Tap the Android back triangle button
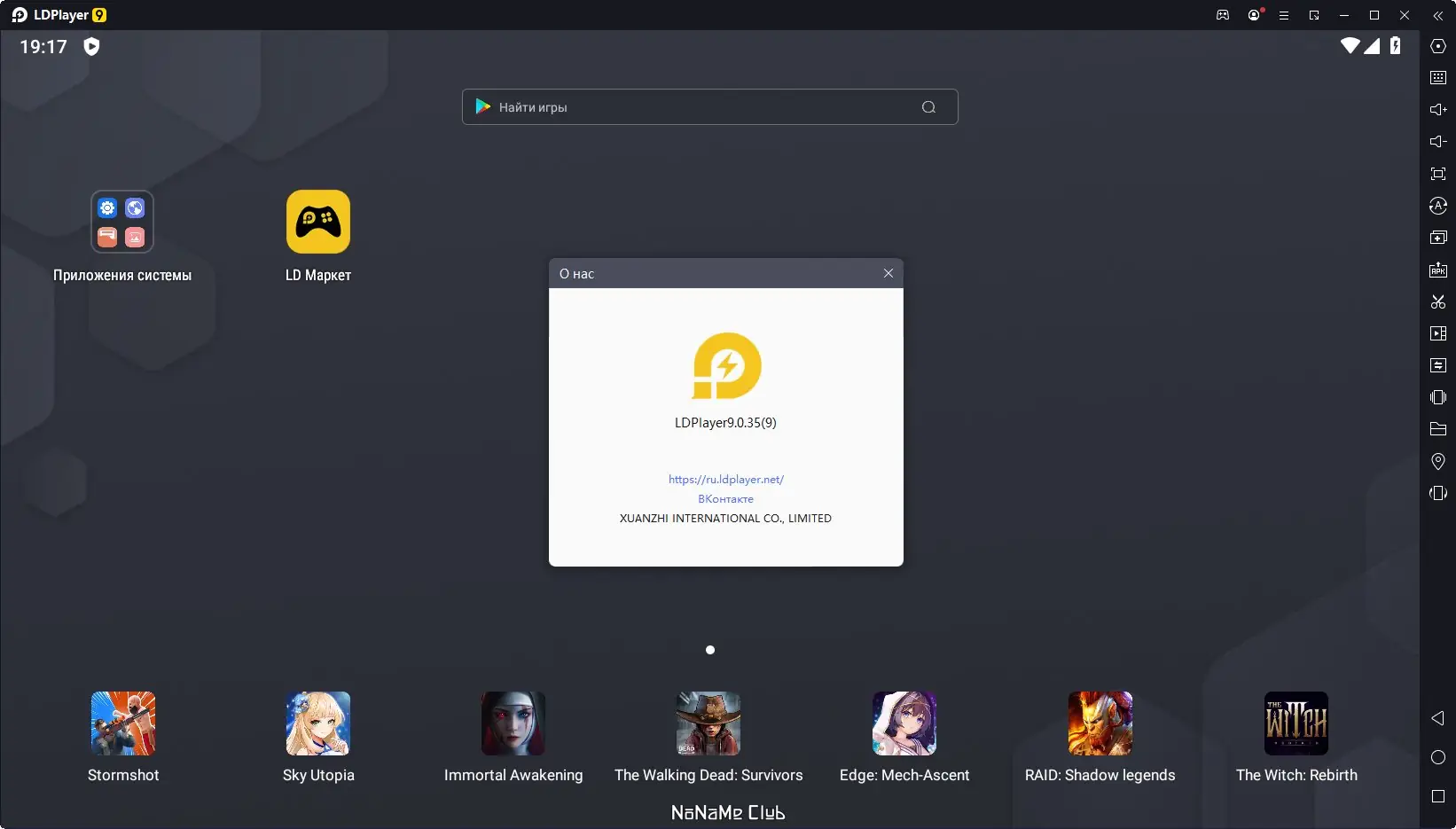This screenshot has height=829, width=1456. point(1437,718)
